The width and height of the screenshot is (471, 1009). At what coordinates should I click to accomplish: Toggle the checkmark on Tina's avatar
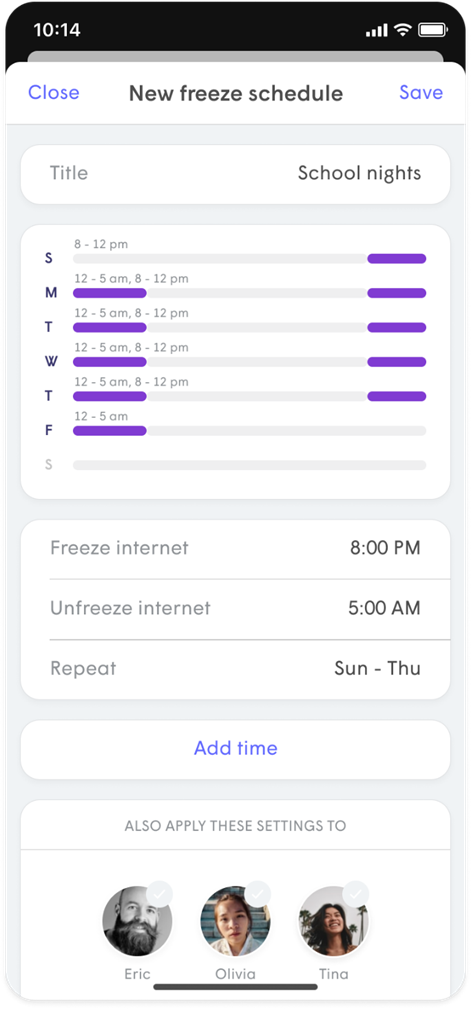355,894
